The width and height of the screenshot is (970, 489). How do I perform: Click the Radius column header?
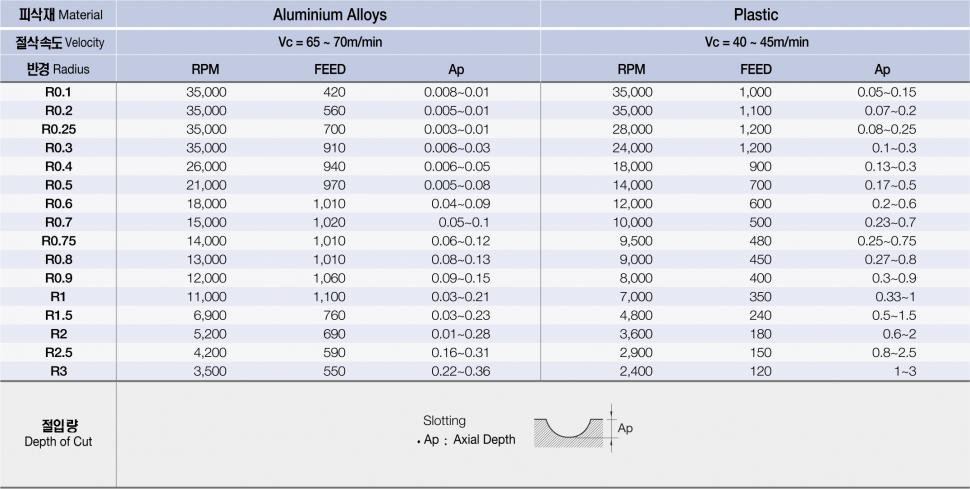[x=58, y=69]
